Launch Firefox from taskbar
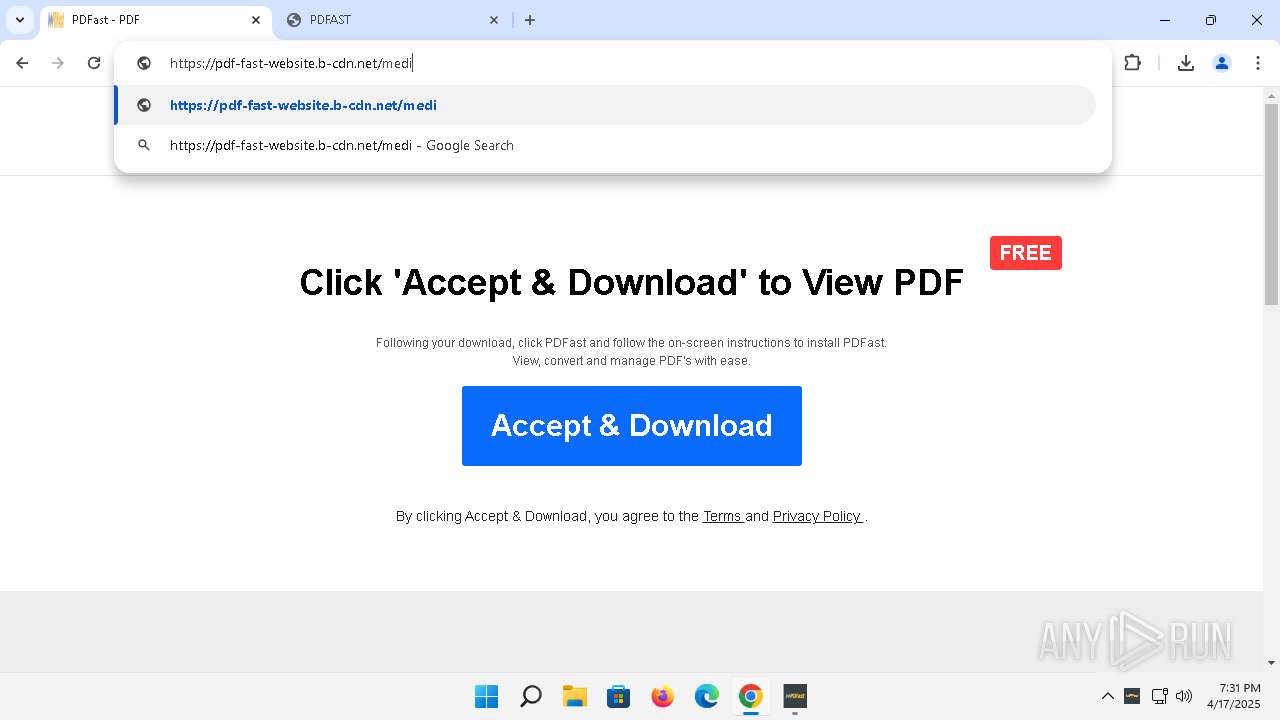This screenshot has height=720, width=1280. (663, 696)
